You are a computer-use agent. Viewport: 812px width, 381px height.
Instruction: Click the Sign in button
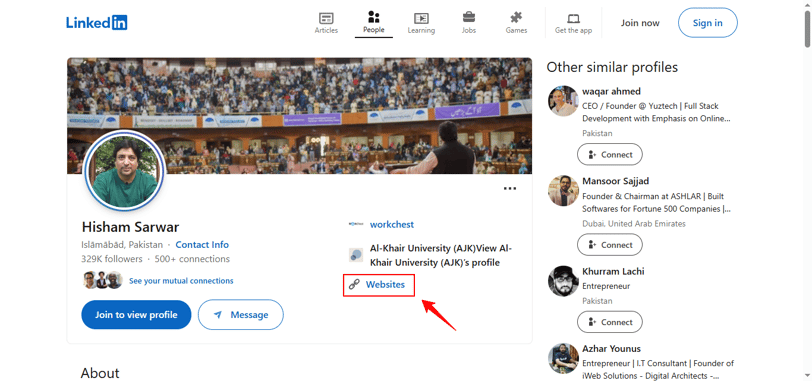[707, 23]
